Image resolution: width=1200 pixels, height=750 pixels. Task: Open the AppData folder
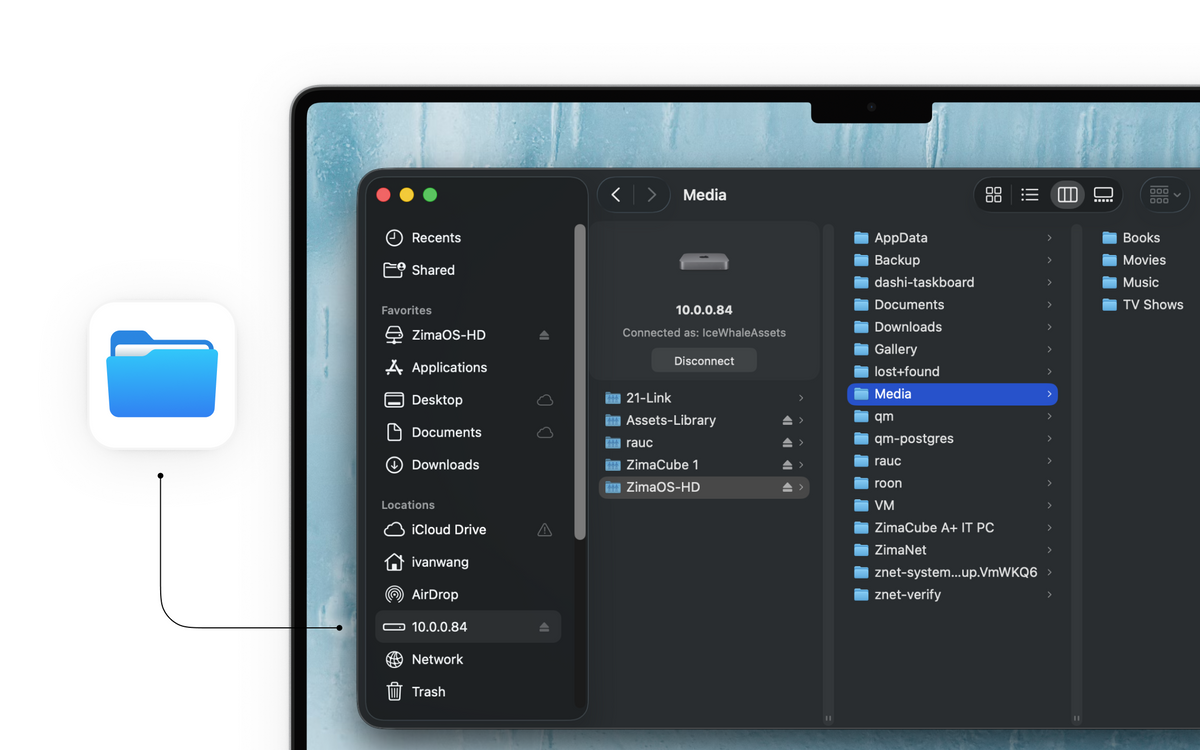click(952, 238)
